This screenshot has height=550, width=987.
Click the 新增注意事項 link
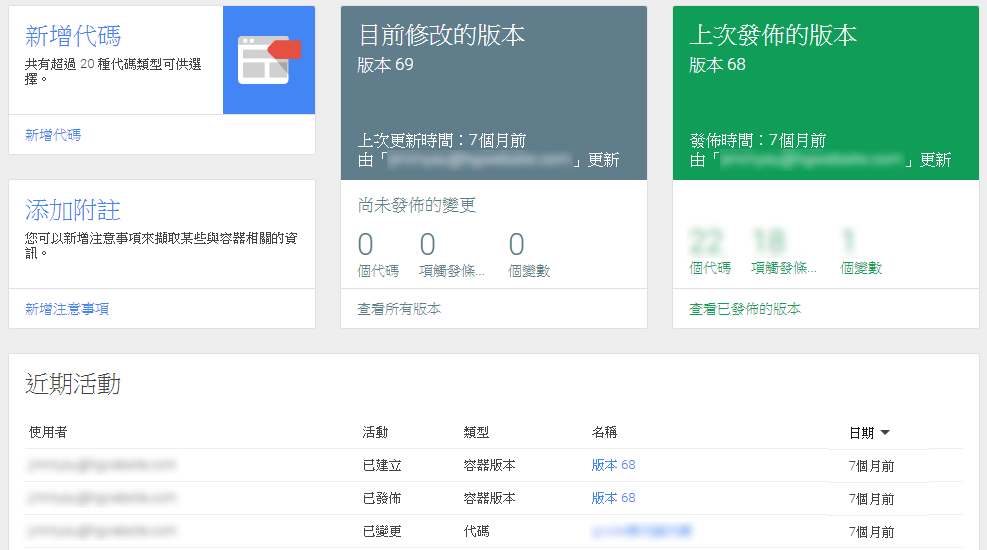[x=67, y=309]
